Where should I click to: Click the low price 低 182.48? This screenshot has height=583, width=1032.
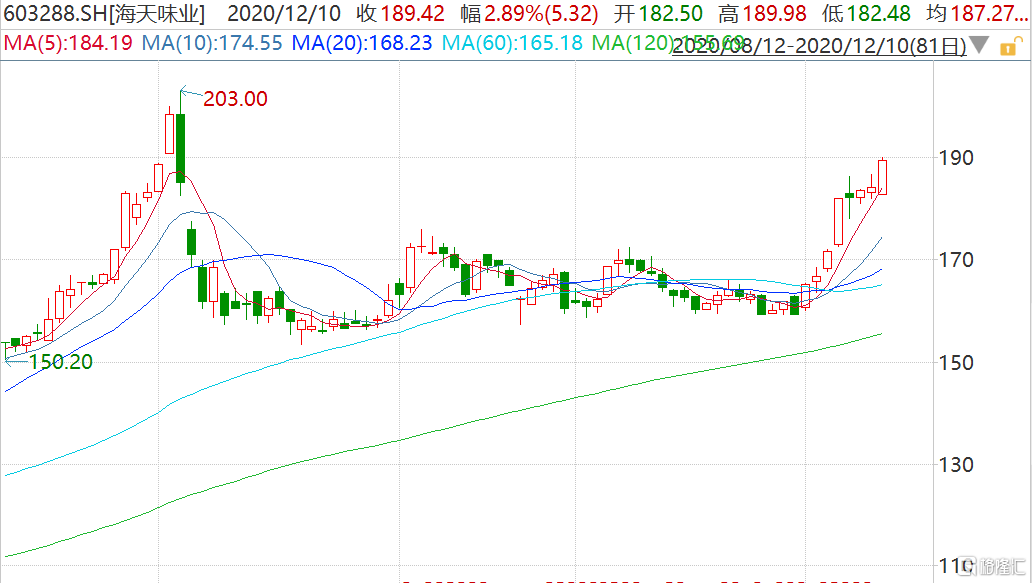coord(866,13)
